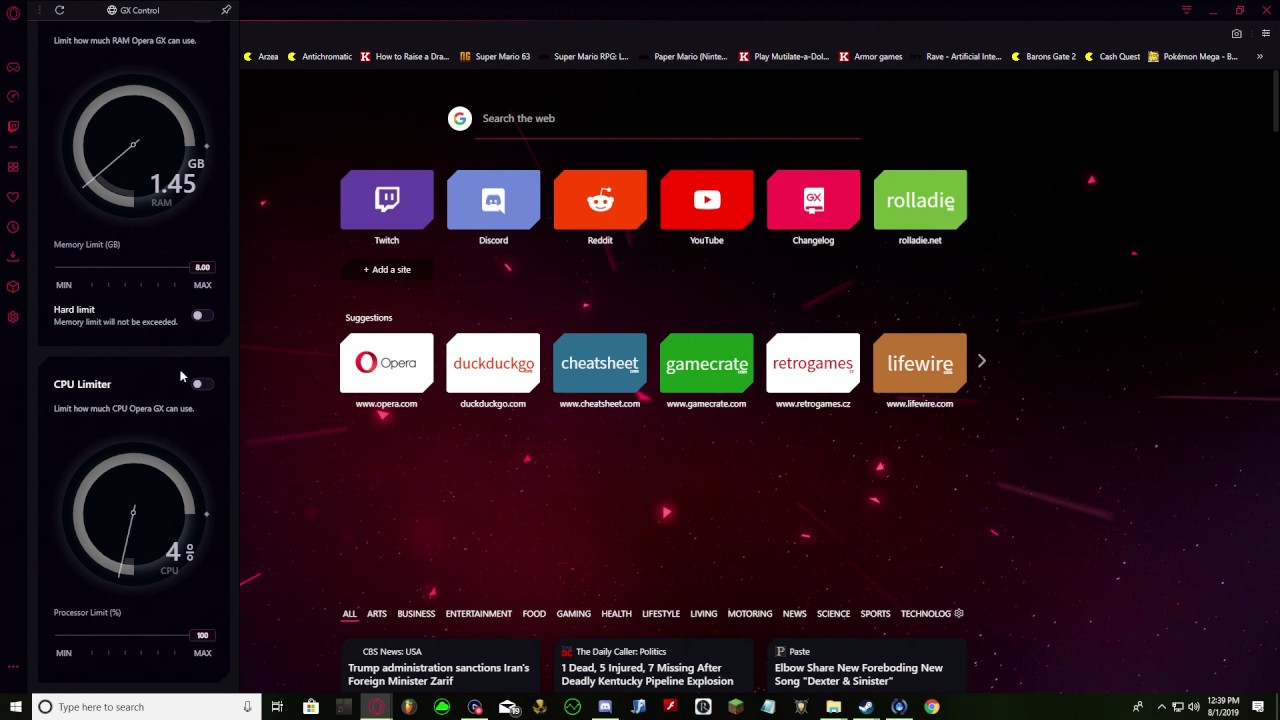The height and width of the screenshot is (720, 1280).
Task: Open GX Corner gamepad icon in sidebar
Action: pos(13,67)
